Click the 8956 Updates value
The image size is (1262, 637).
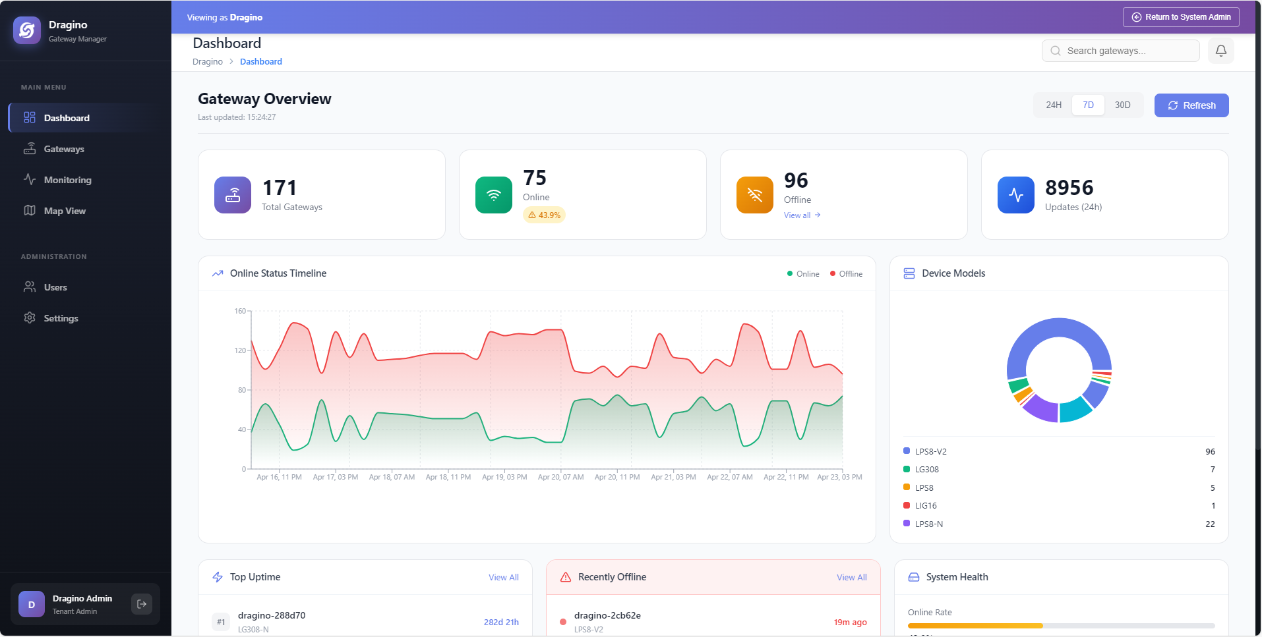(1069, 188)
